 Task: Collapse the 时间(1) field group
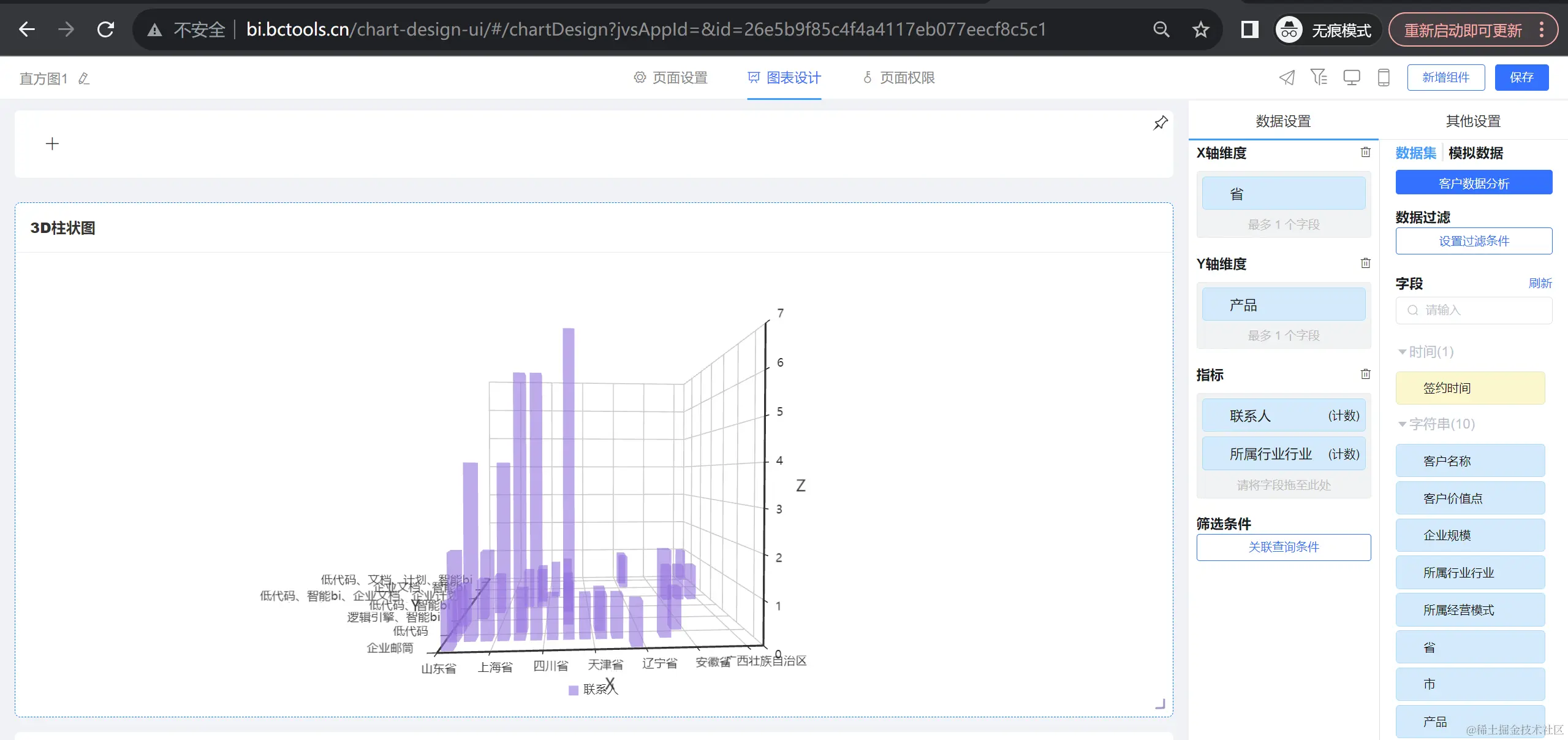pos(1402,352)
